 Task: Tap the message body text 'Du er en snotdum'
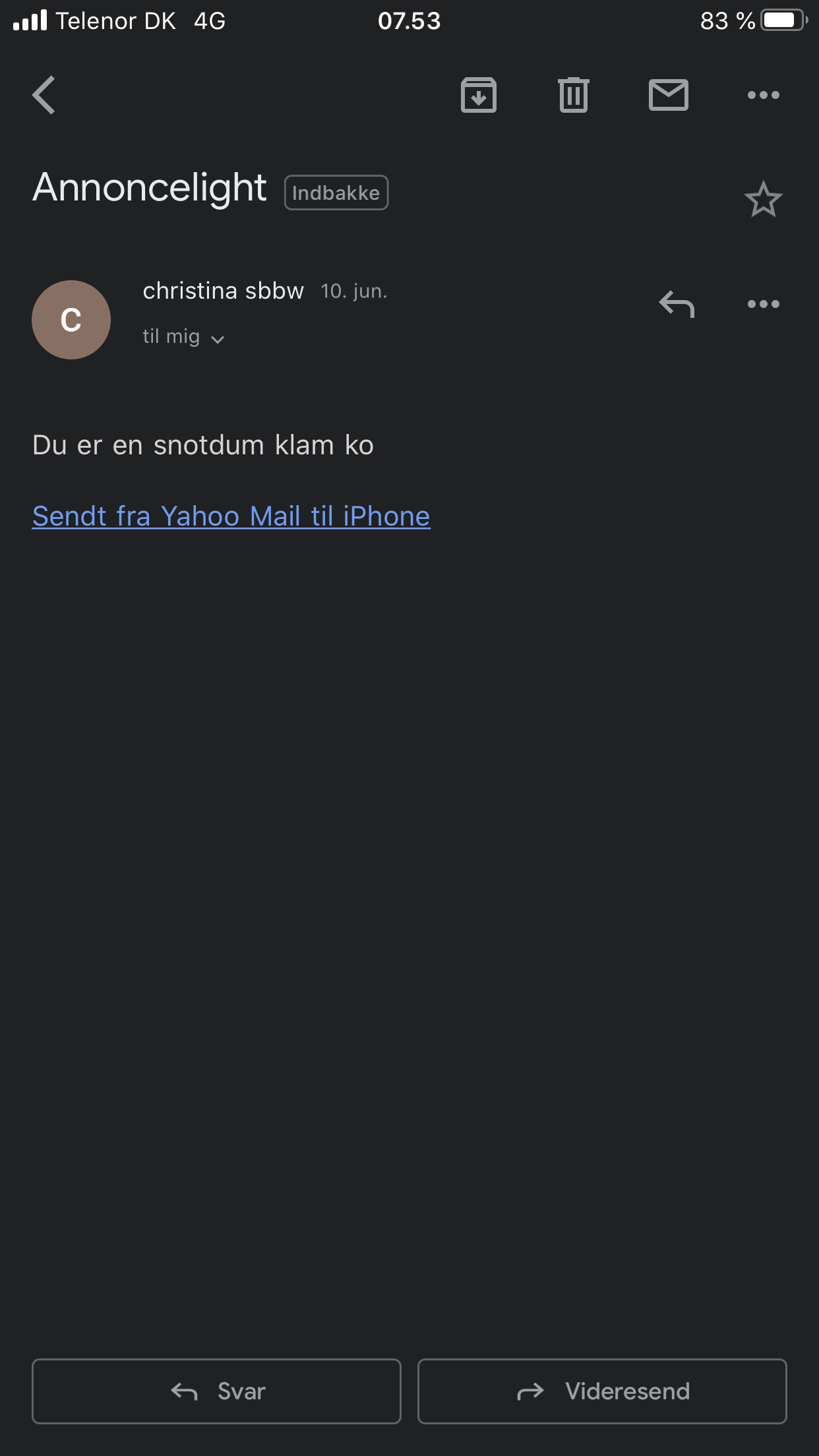tap(148, 445)
